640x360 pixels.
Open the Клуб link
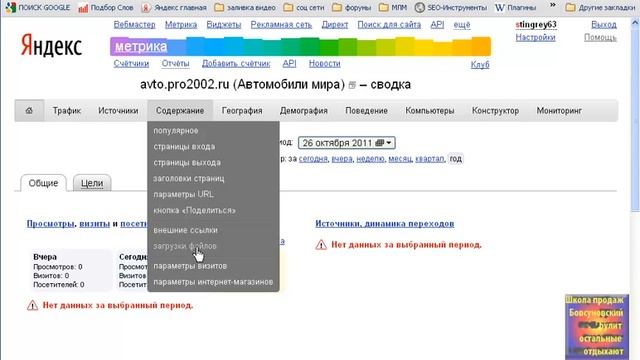click(x=480, y=64)
